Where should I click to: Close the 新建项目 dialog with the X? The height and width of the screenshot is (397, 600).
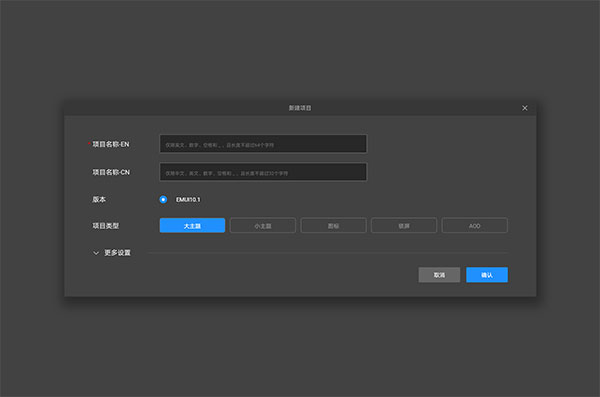(x=525, y=108)
